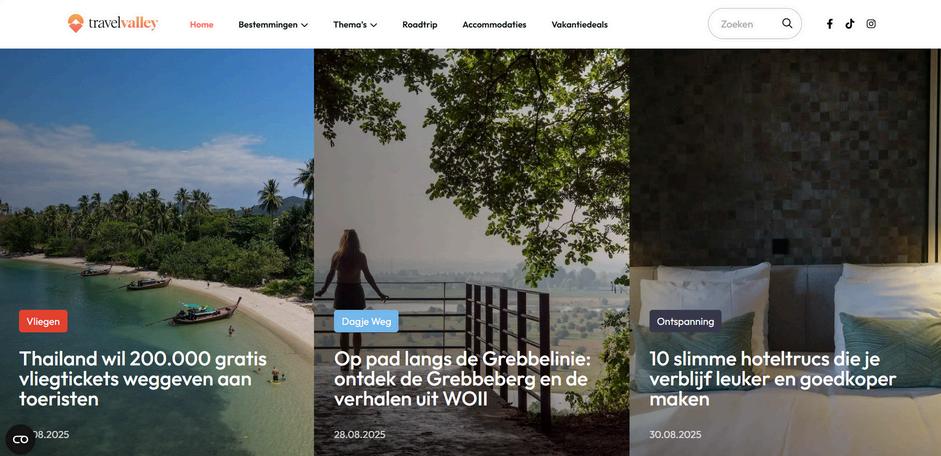Viewport: 941px width, 456px height.
Task: Open the 10 slimme hoteltrucs article headline
Action: click(x=772, y=379)
